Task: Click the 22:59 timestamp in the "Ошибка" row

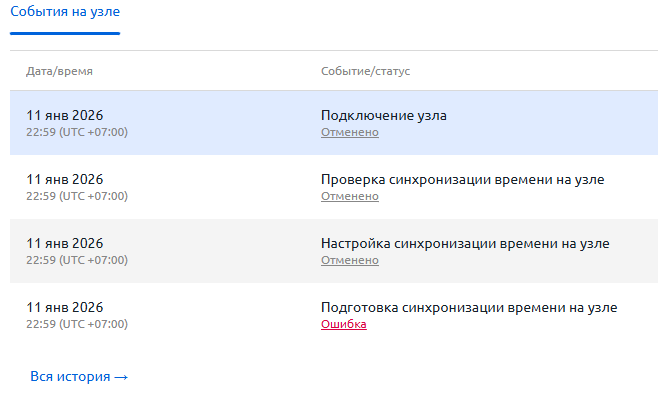Action: [77, 324]
